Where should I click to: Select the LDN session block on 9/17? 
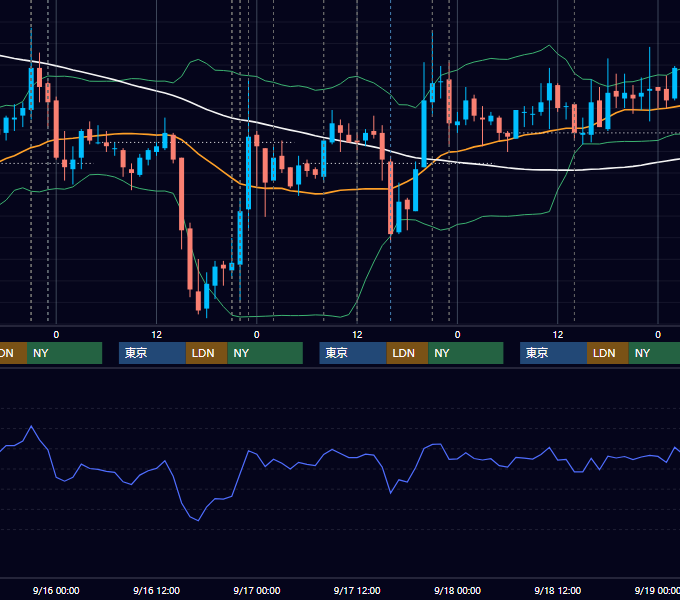click(x=407, y=353)
